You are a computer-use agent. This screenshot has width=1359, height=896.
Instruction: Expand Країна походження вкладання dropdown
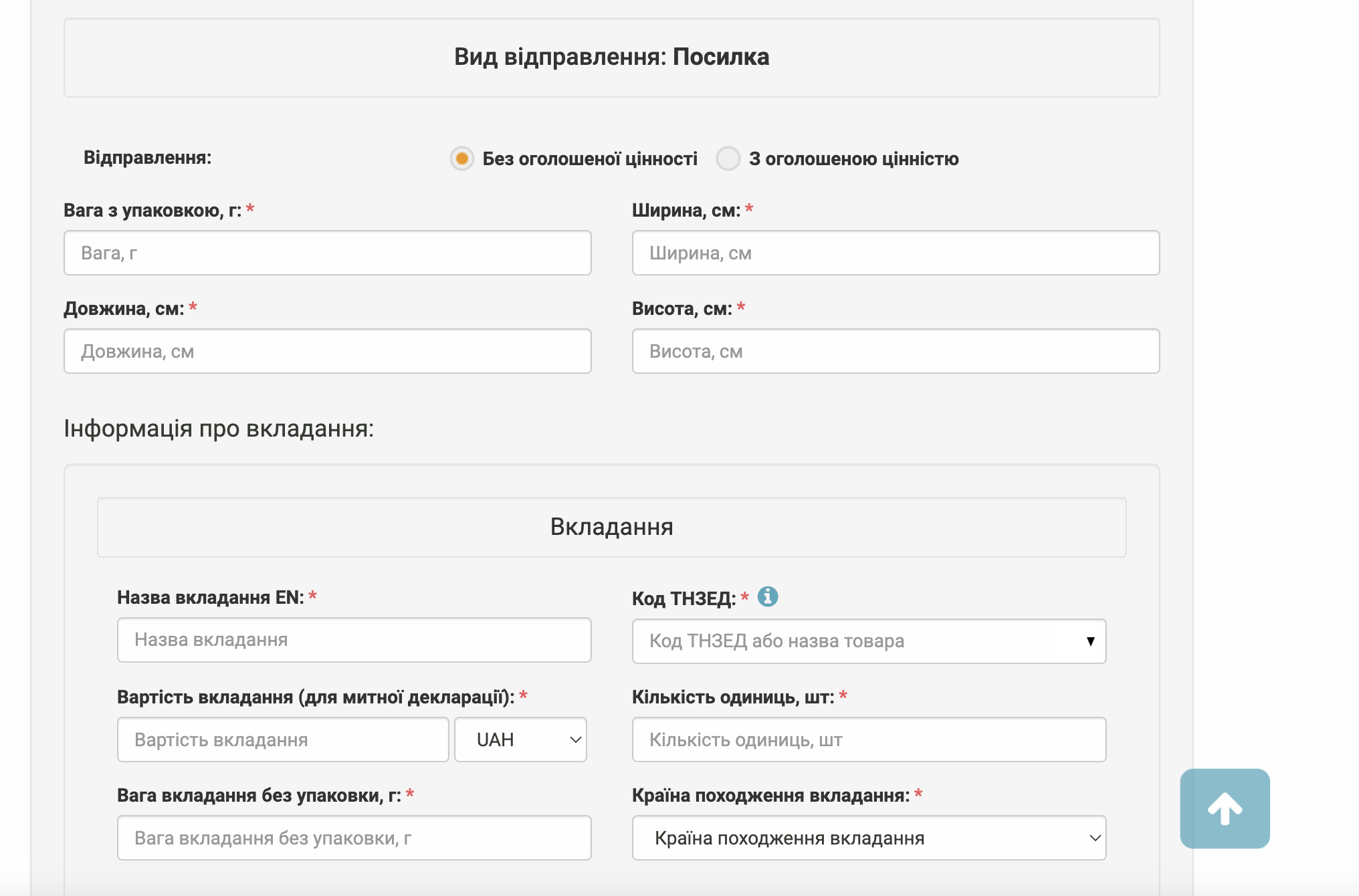pyautogui.click(x=869, y=838)
